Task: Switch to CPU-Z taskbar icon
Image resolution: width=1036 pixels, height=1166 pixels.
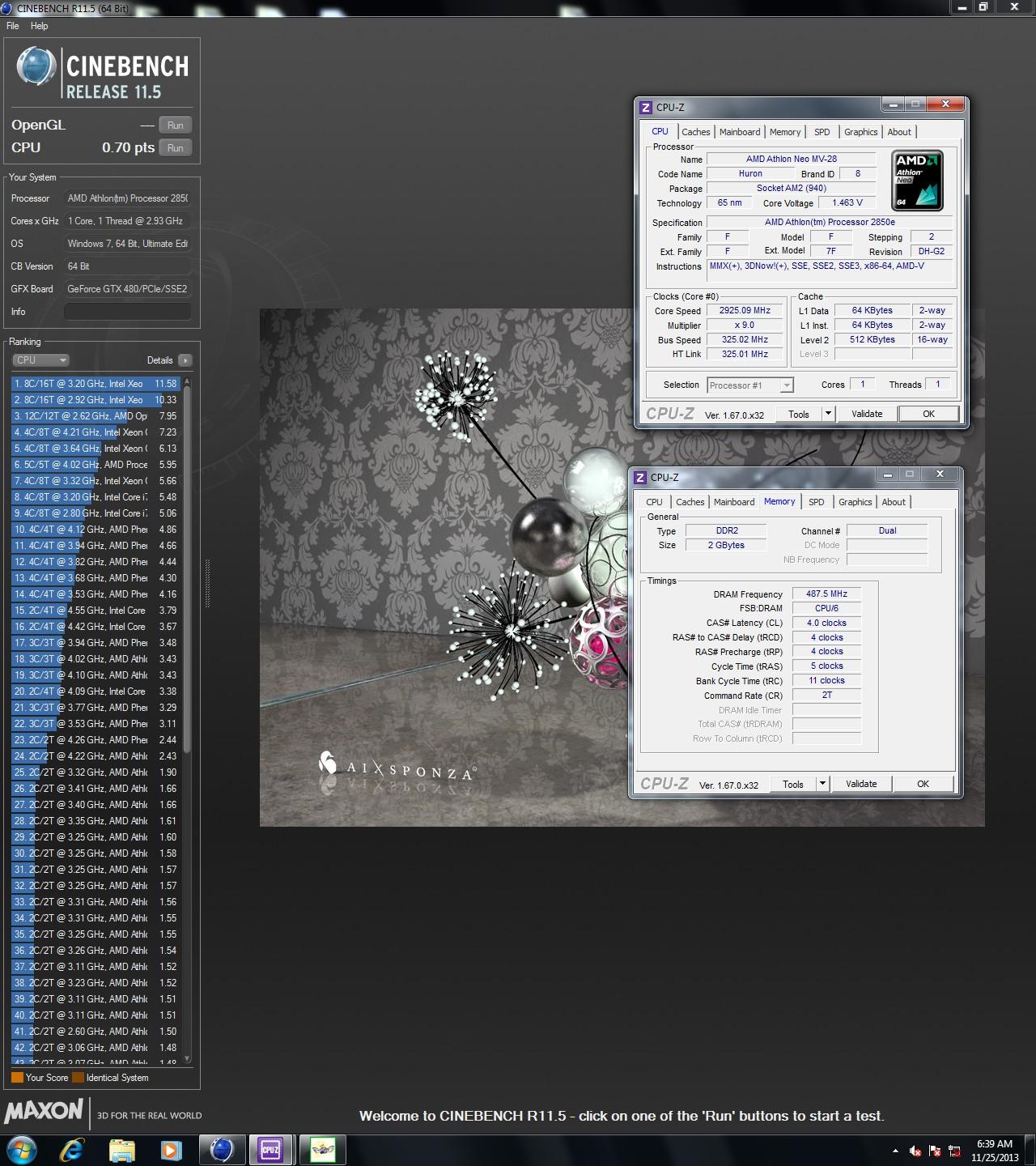Action: (x=270, y=1149)
